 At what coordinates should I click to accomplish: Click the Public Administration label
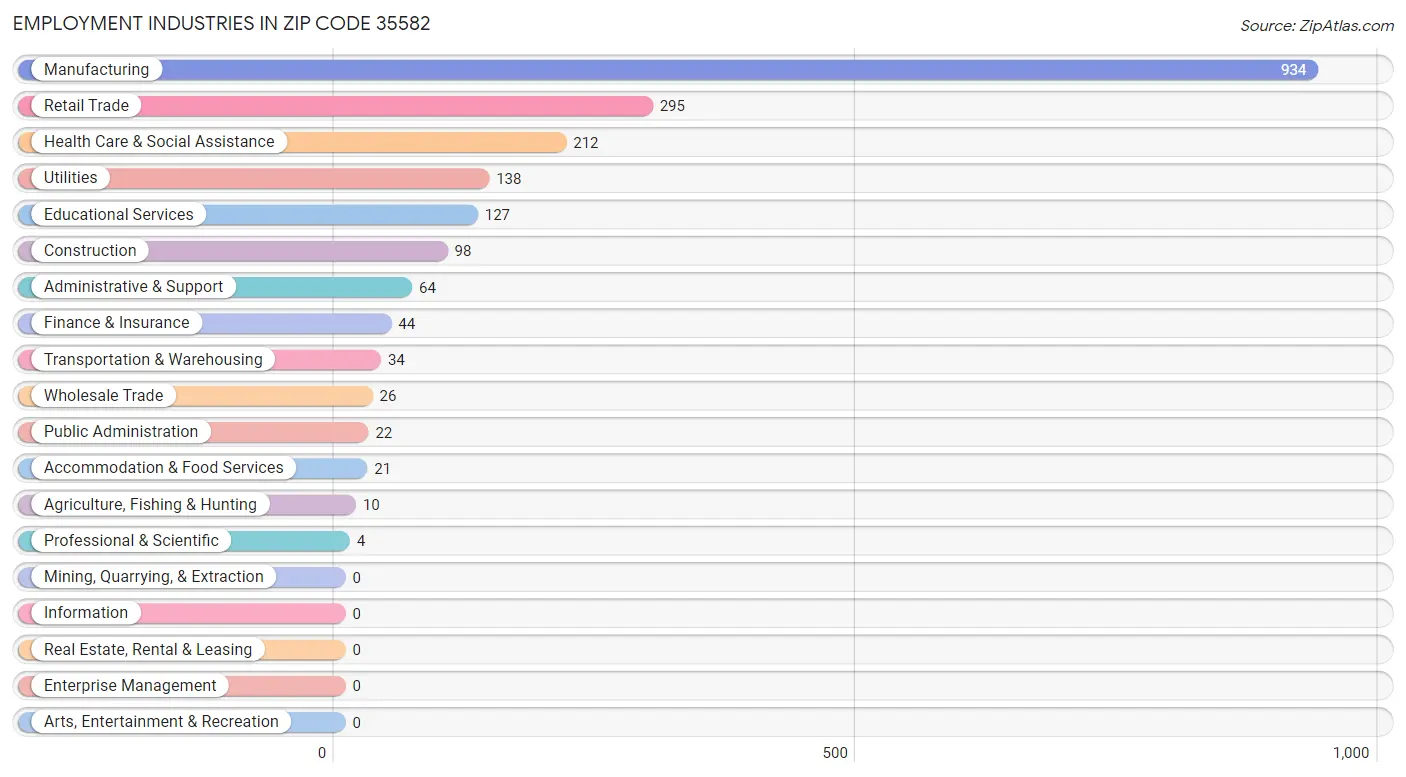pyautogui.click(x=121, y=432)
